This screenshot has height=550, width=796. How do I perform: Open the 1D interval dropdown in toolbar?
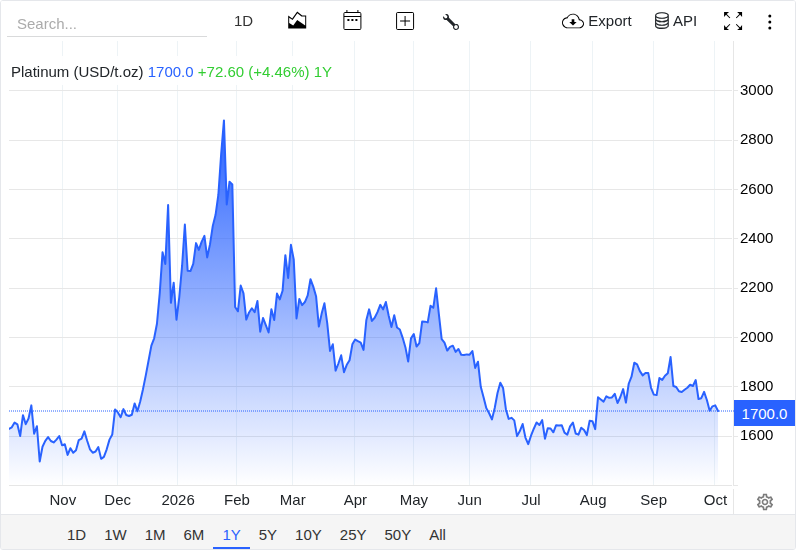(x=243, y=21)
